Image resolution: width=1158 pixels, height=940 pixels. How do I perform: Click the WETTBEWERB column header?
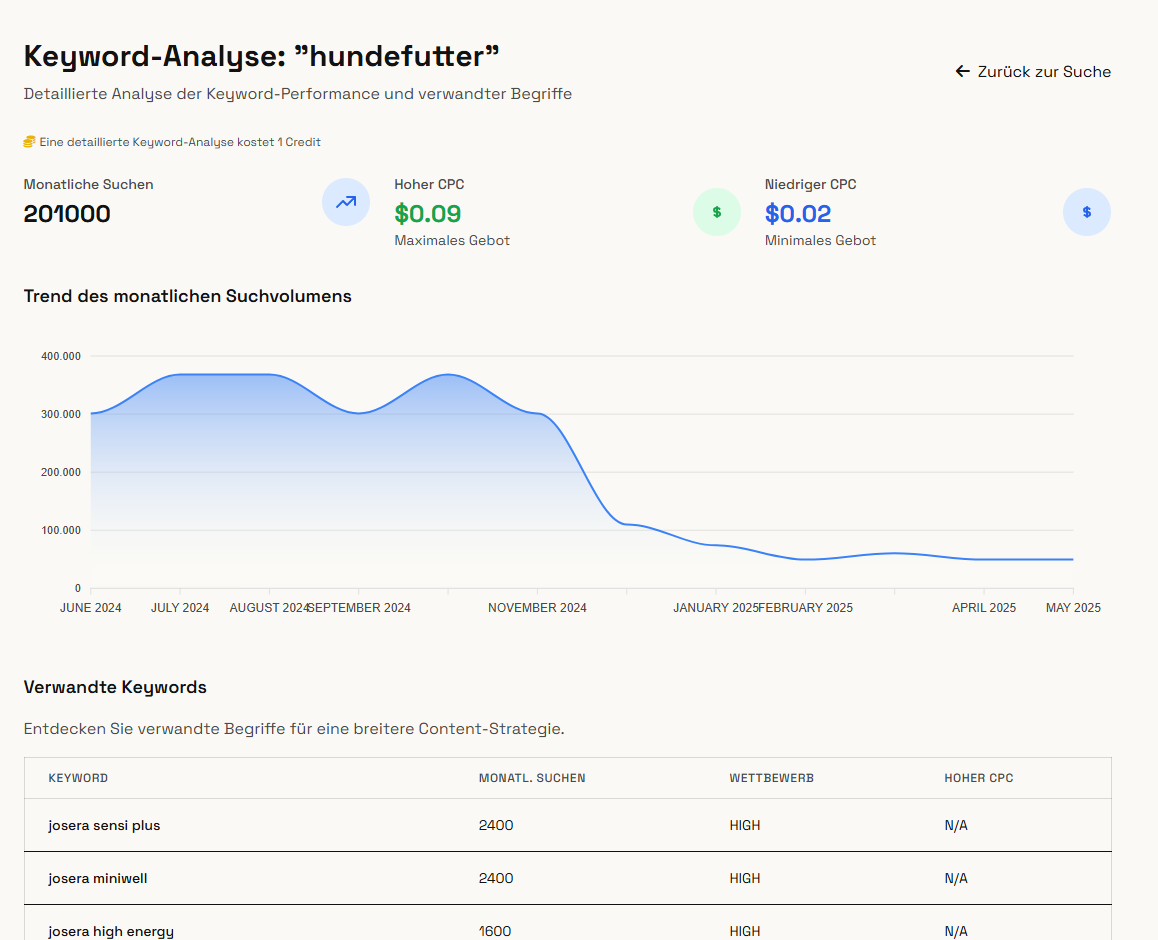(772, 778)
